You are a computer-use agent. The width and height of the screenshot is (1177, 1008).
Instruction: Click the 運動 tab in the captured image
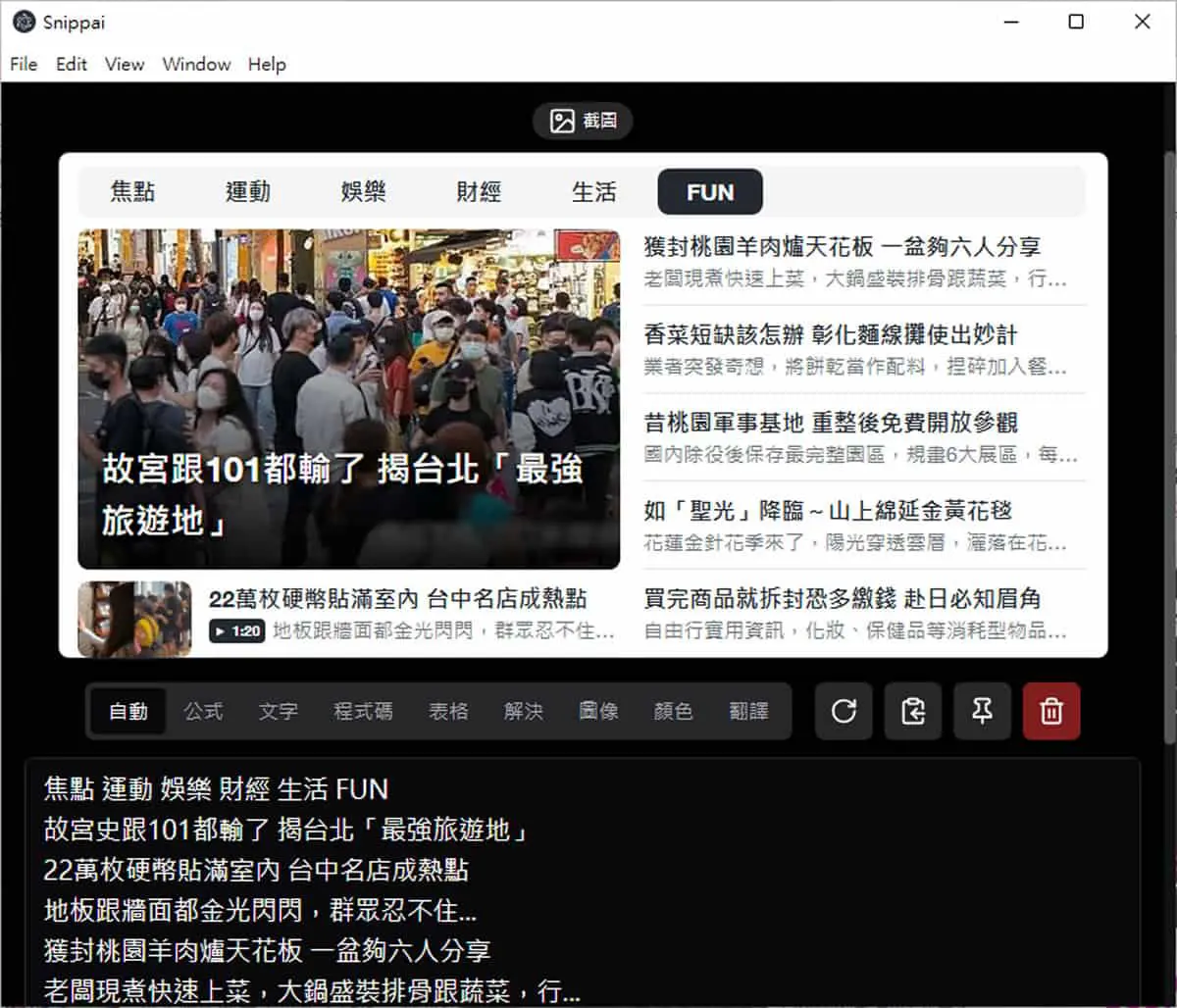[x=247, y=191]
